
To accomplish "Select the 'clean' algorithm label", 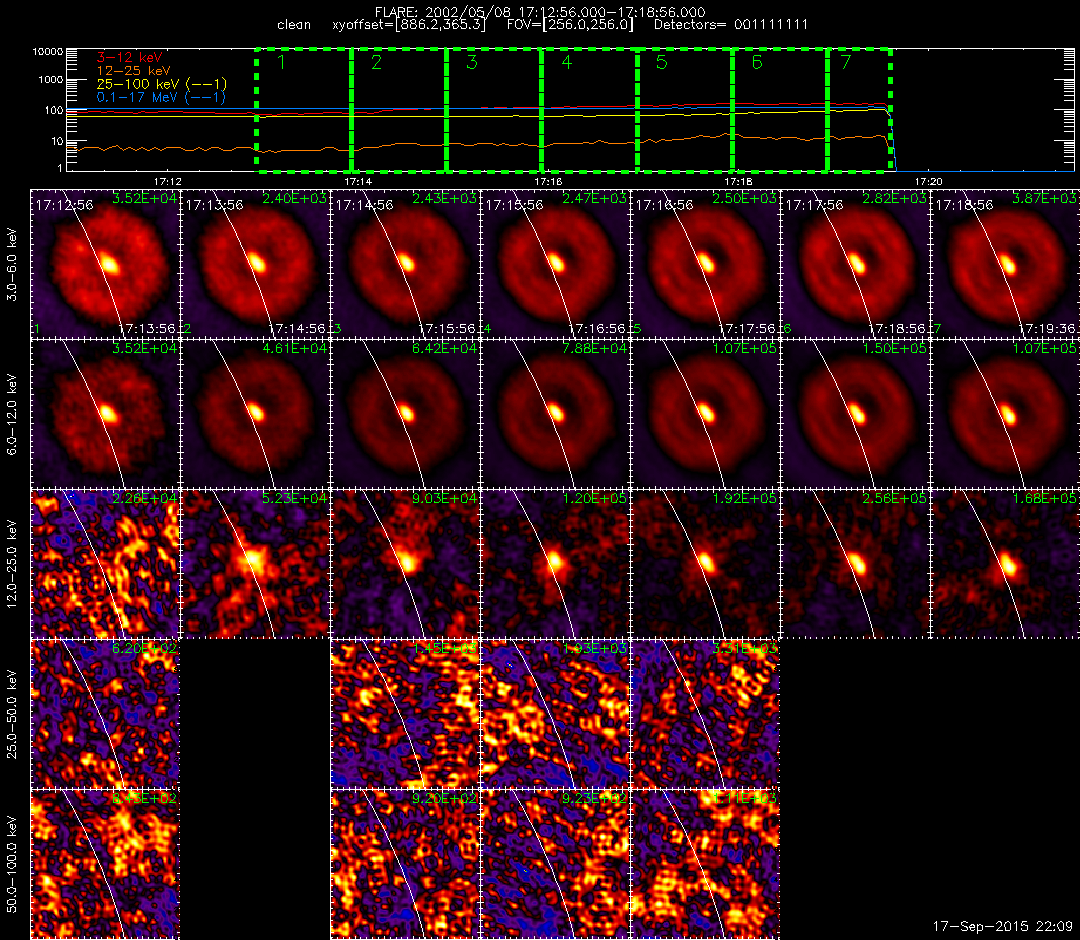I will coord(294,25).
